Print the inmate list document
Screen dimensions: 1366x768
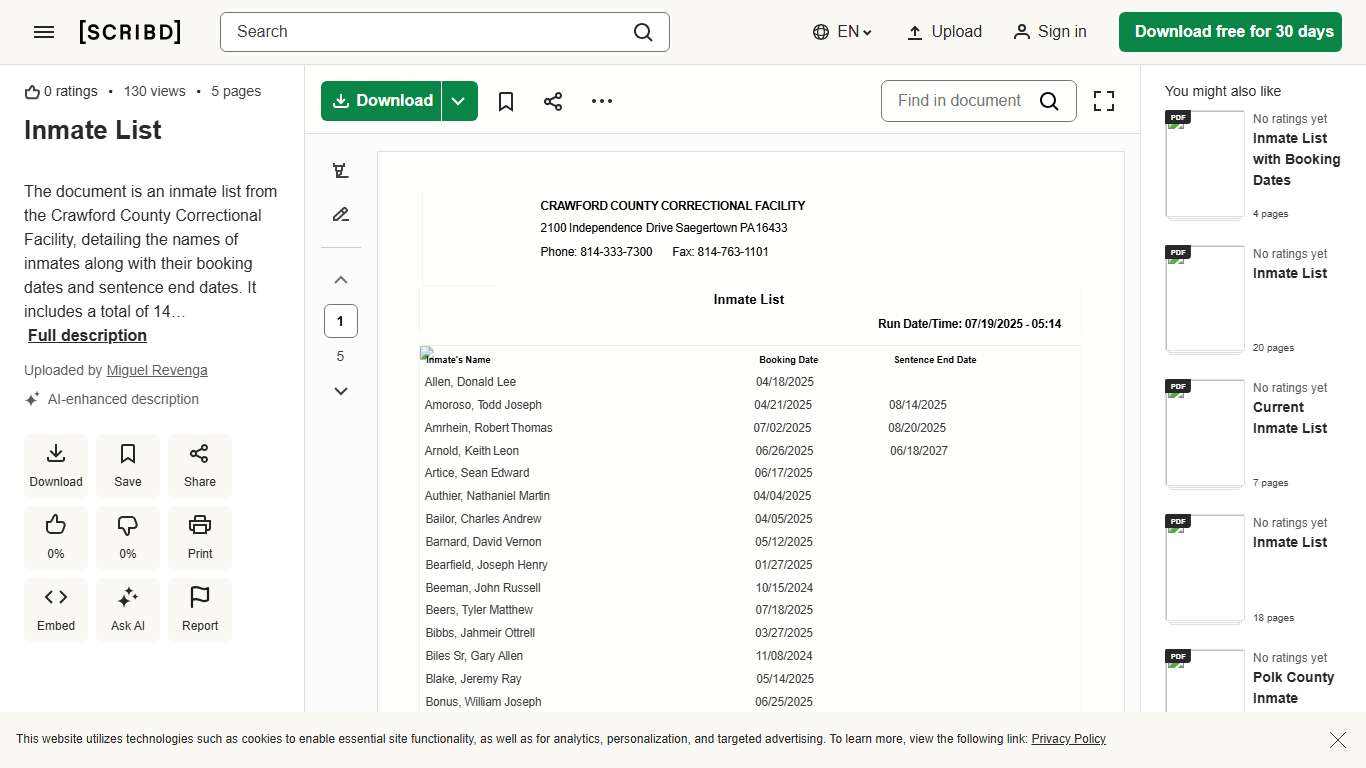[x=199, y=537]
